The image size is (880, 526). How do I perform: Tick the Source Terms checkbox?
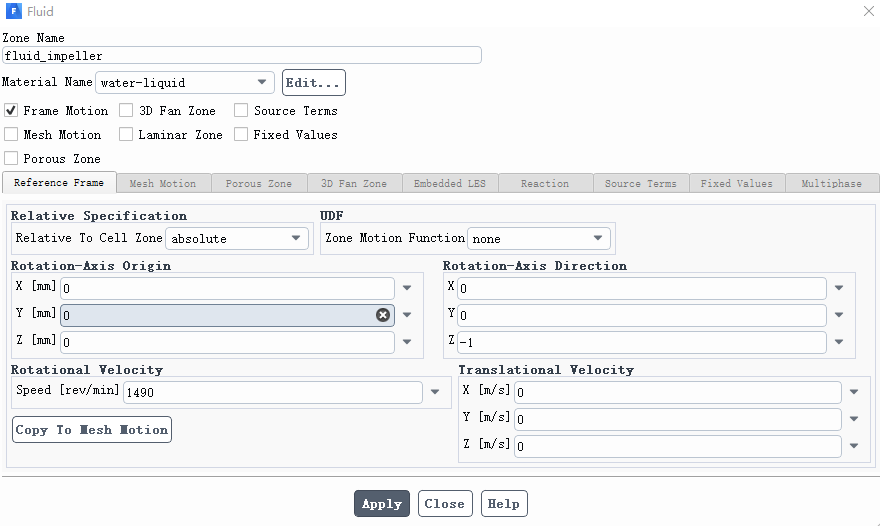click(241, 111)
